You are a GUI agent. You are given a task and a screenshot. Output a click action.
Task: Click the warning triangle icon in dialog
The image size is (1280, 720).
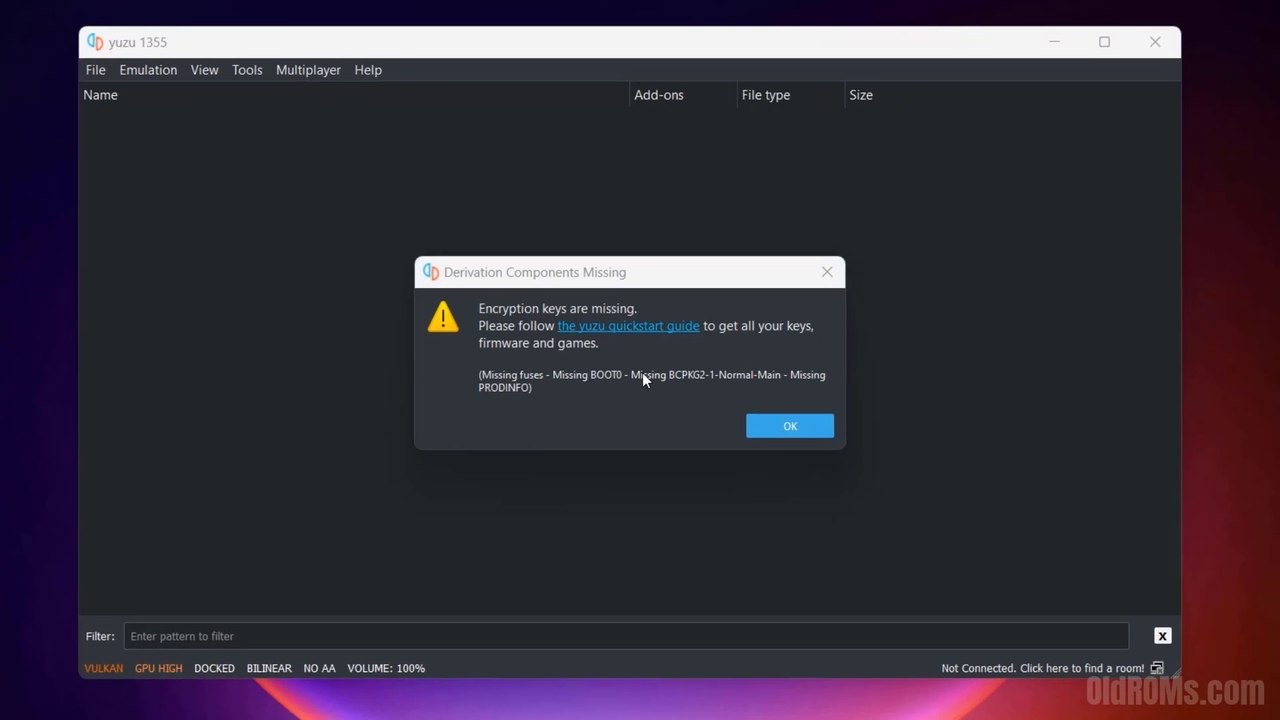(443, 317)
